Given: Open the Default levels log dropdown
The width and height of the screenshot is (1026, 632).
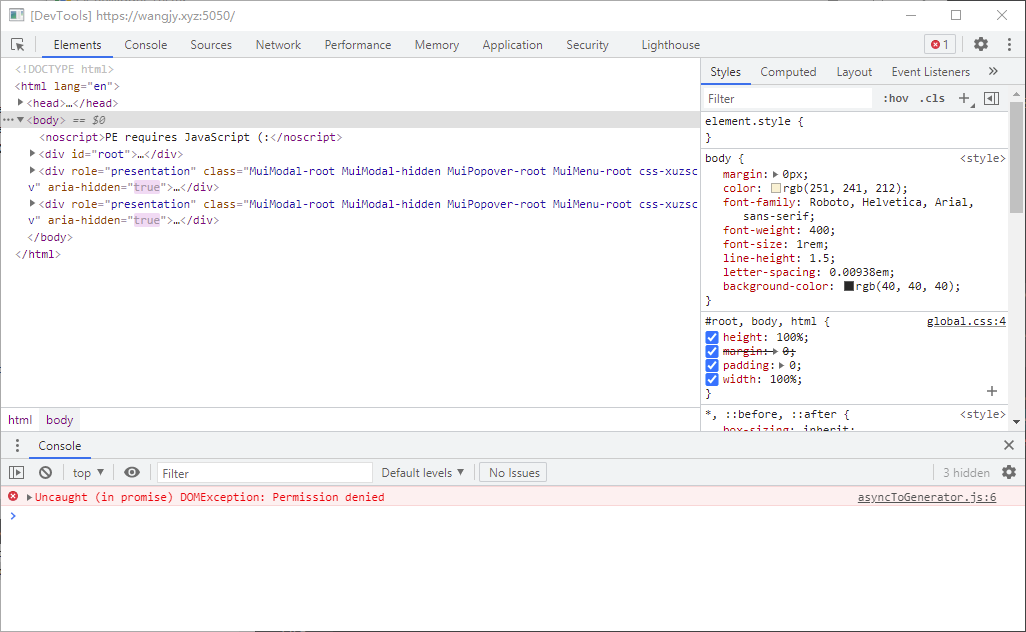Looking at the screenshot, I should coord(423,472).
